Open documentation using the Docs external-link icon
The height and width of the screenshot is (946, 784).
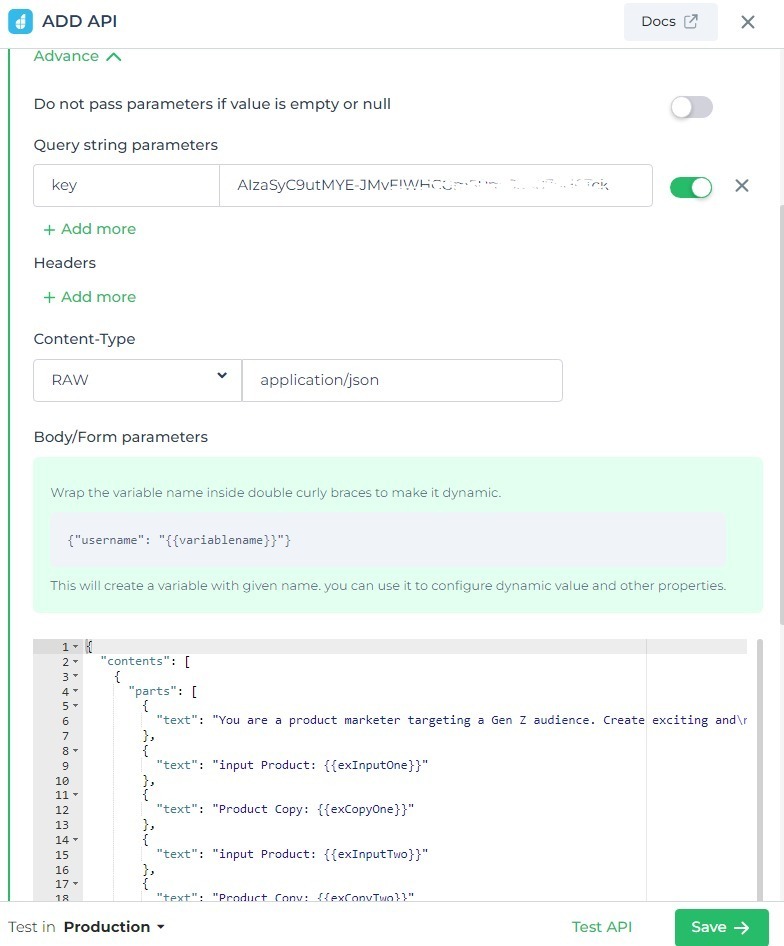click(691, 21)
